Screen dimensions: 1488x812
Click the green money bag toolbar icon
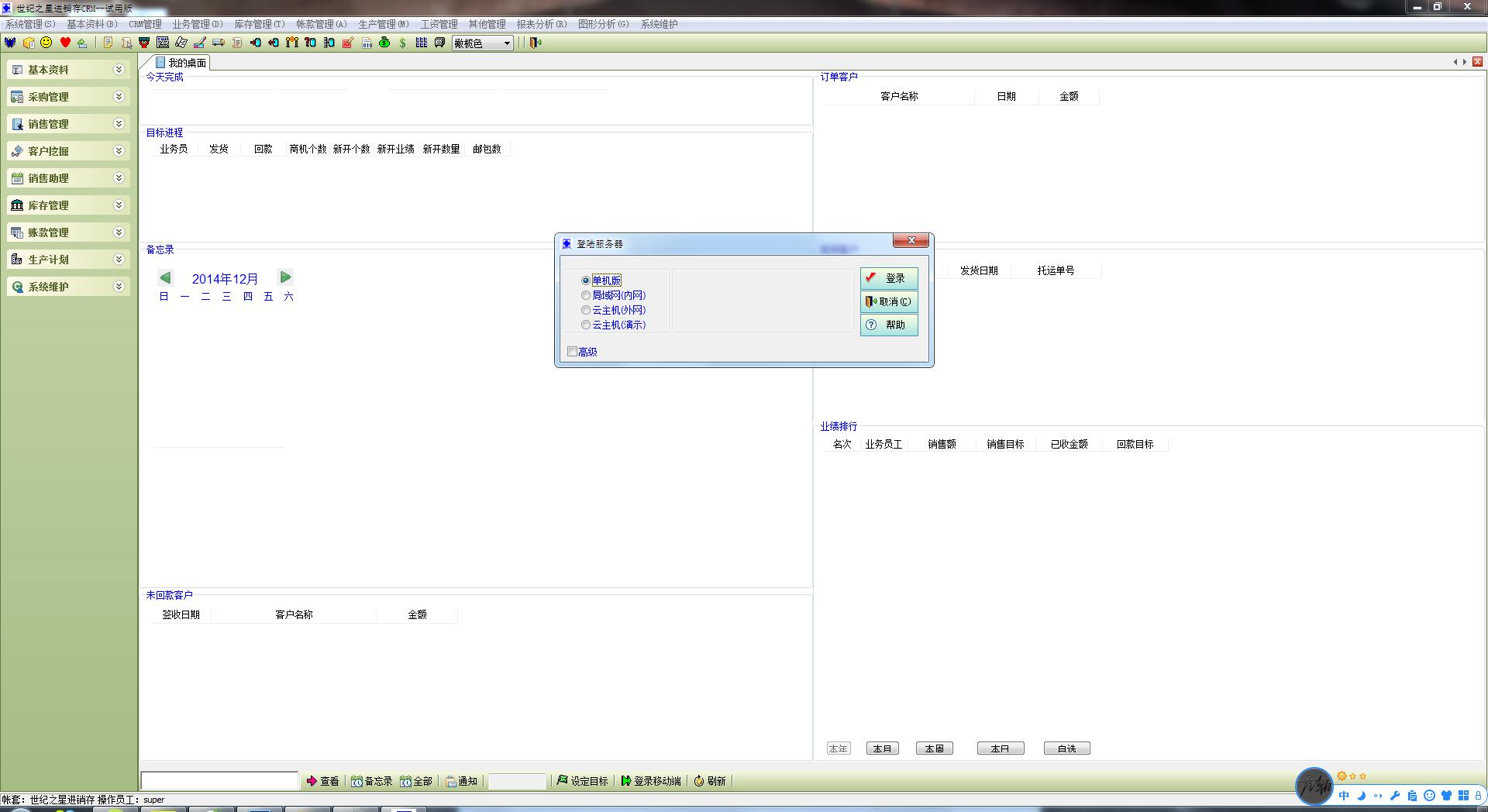pos(384,43)
